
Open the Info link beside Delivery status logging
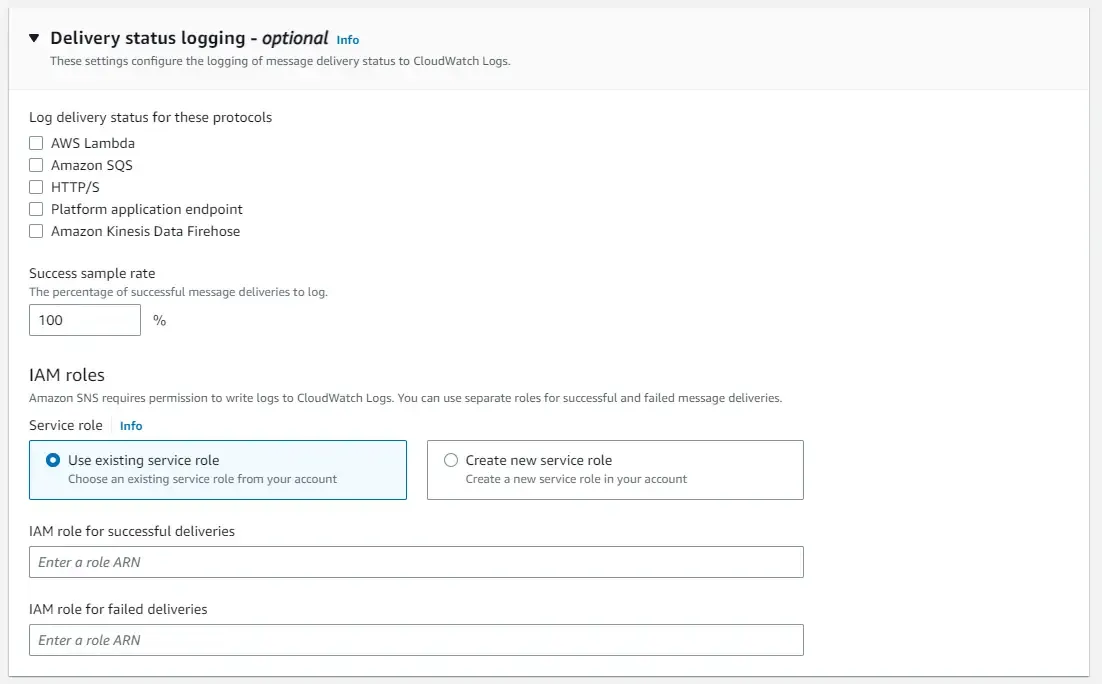[347, 40]
